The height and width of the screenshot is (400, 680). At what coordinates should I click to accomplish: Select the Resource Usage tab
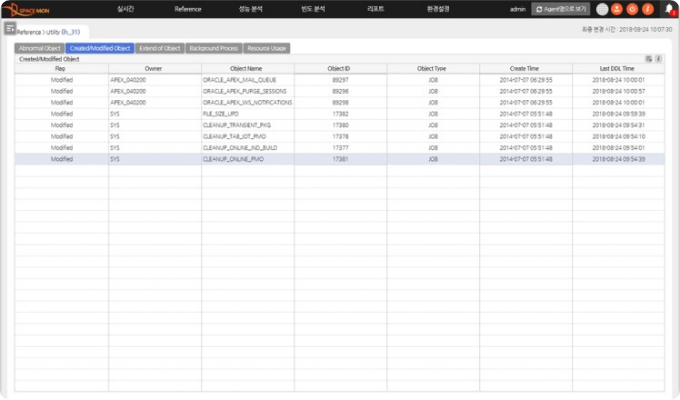(x=266, y=48)
